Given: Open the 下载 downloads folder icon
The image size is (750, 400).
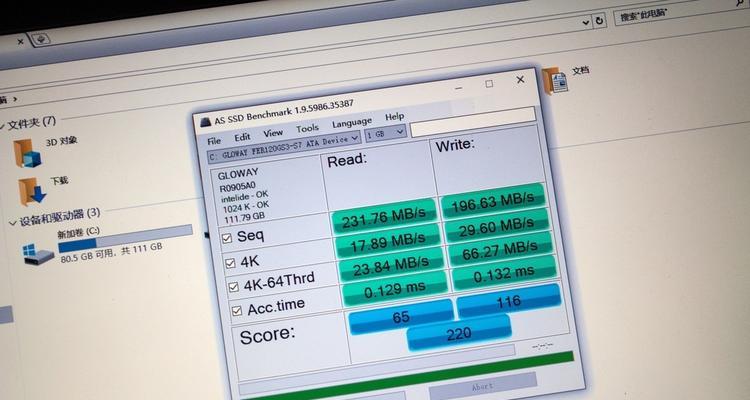Looking at the screenshot, I should pos(32,191).
